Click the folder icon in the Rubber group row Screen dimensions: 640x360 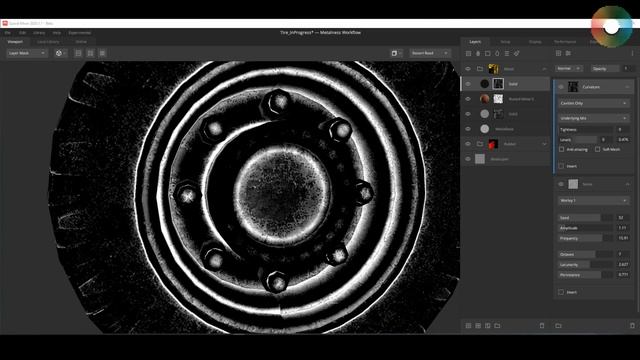coord(480,144)
